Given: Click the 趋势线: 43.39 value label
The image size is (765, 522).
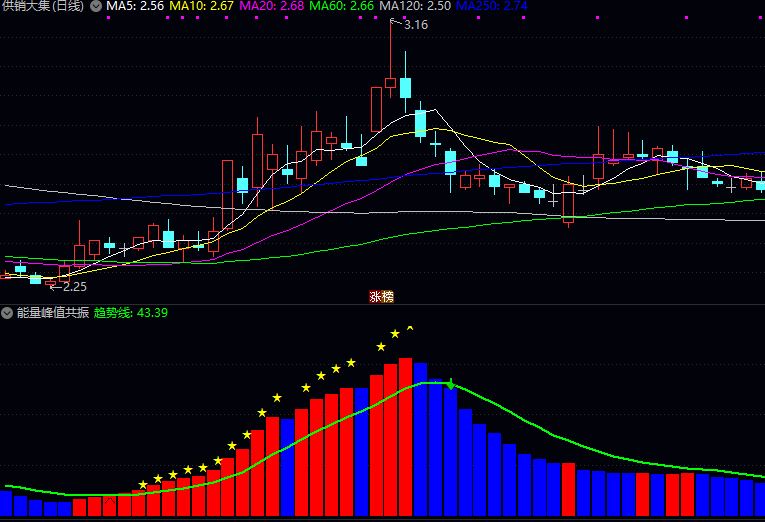Looking at the screenshot, I should (131, 312).
